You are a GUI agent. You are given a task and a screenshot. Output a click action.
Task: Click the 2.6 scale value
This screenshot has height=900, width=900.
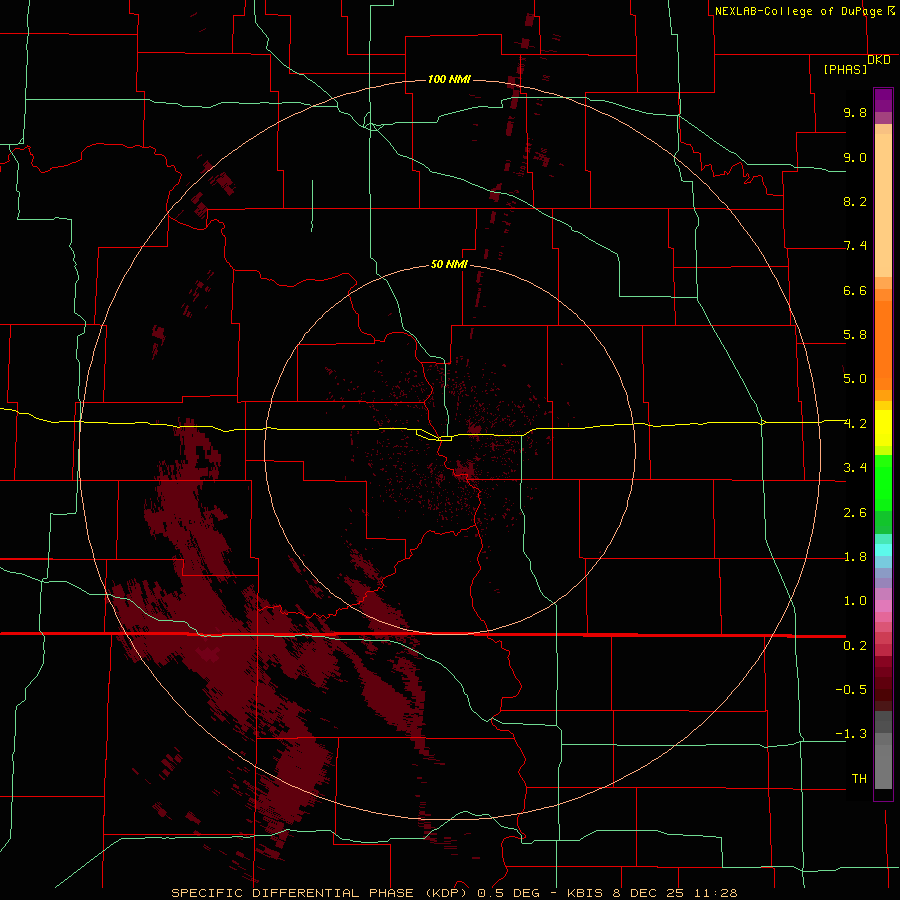click(855, 513)
